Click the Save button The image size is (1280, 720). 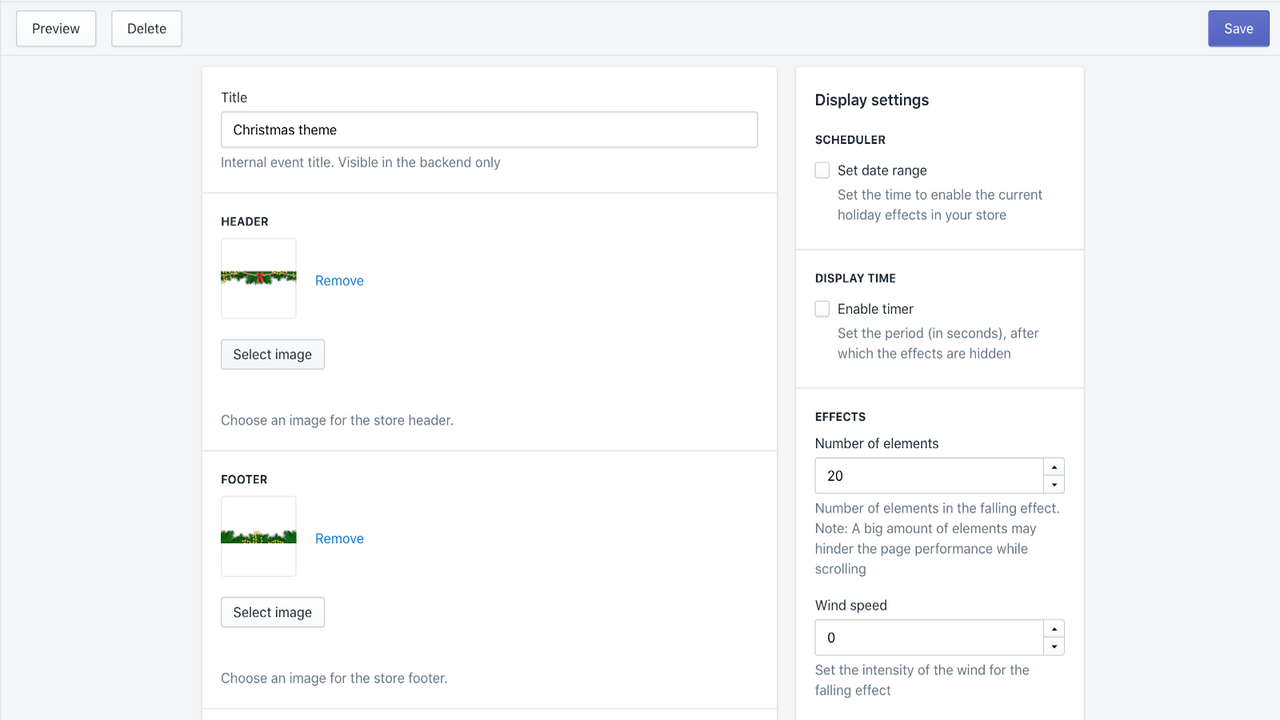[1238, 28]
